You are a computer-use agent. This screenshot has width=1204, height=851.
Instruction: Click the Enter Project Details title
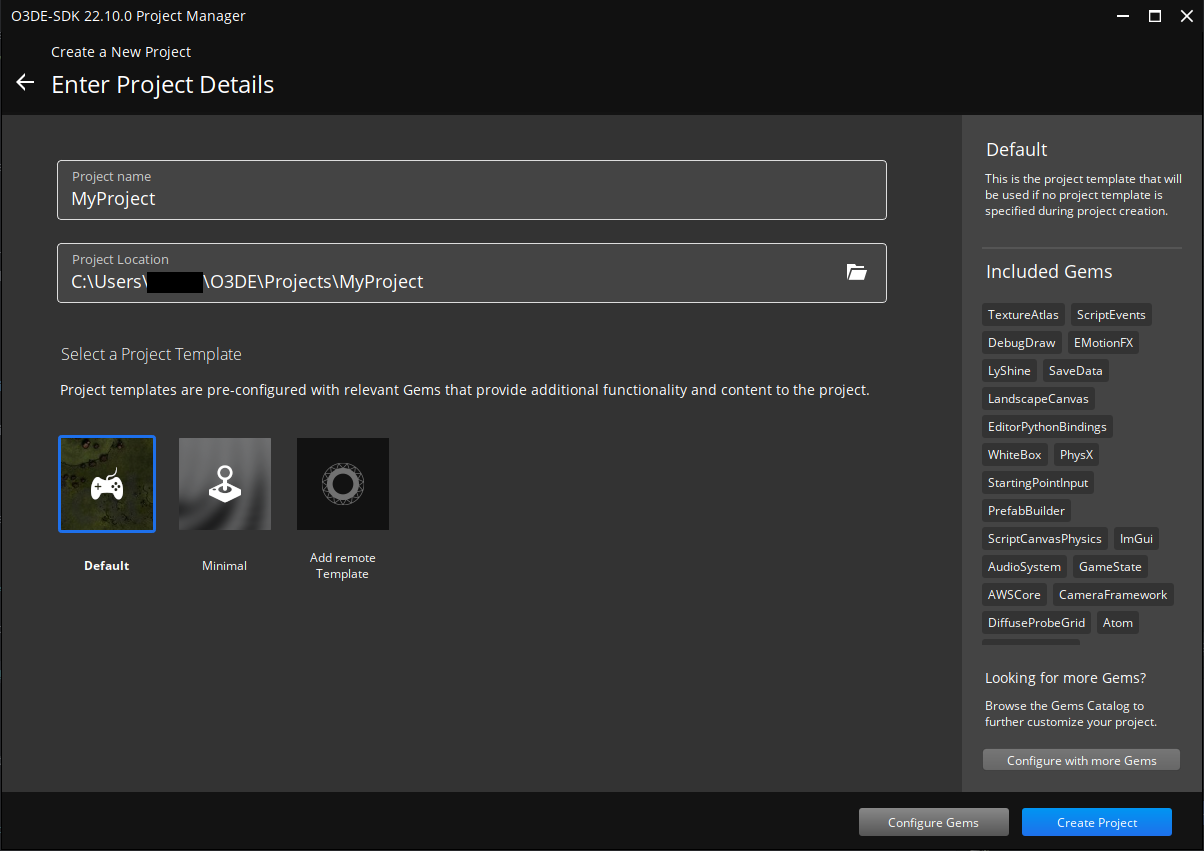click(162, 84)
